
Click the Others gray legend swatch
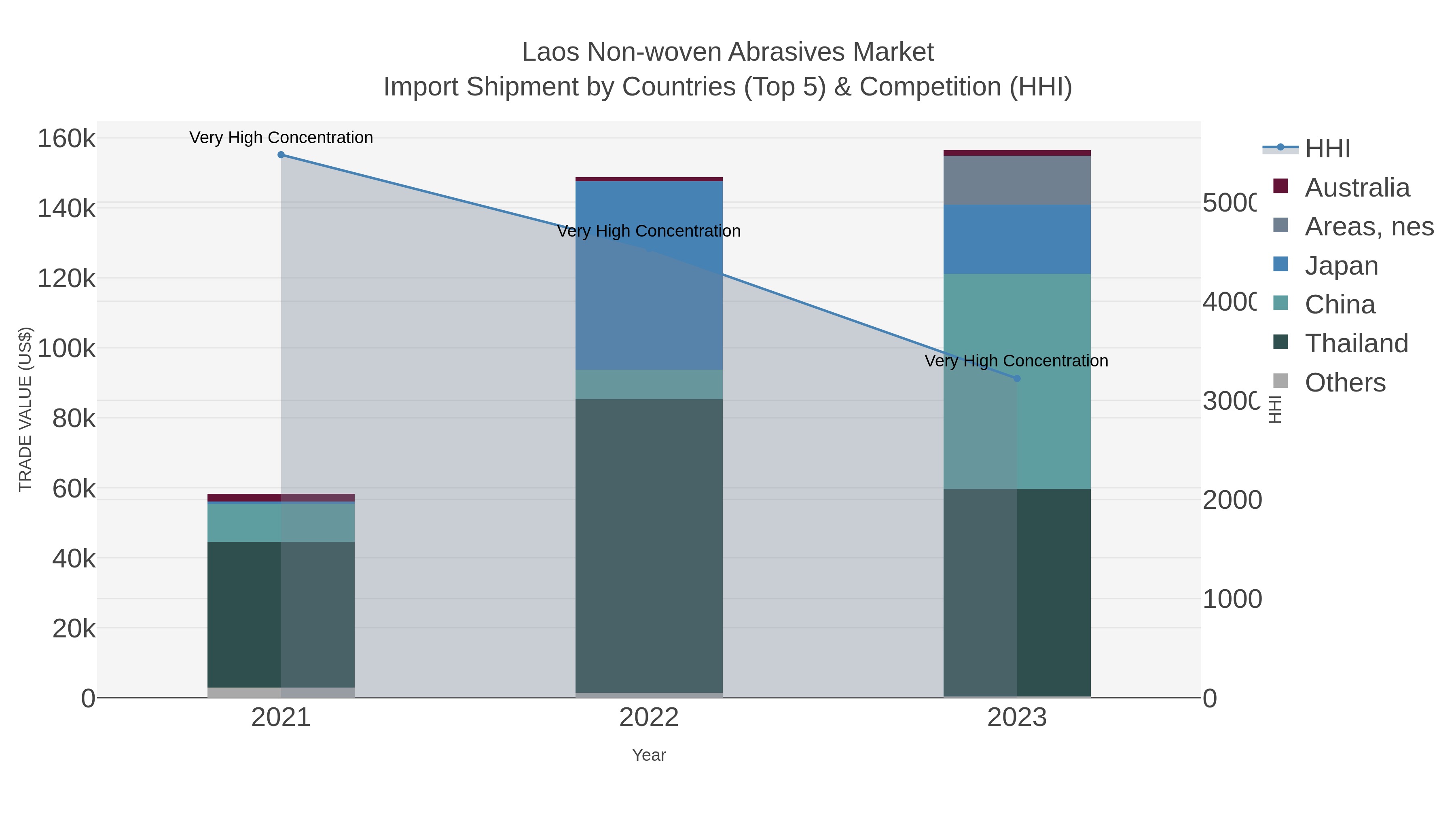(1281, 381)
